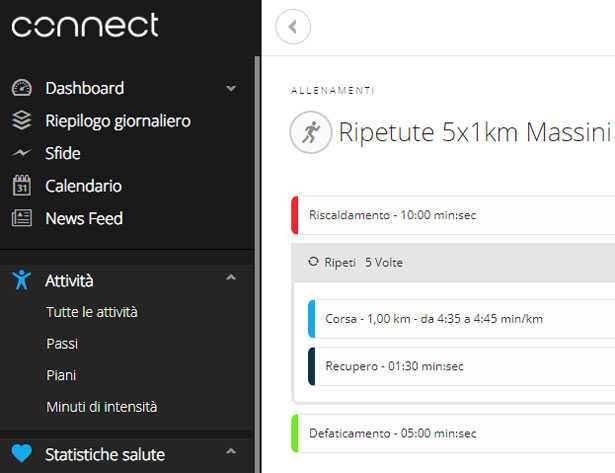Screen dimensions: 615x473
Task: Open Tutte le attività submenu item
Action: click(x=92, y=312)
